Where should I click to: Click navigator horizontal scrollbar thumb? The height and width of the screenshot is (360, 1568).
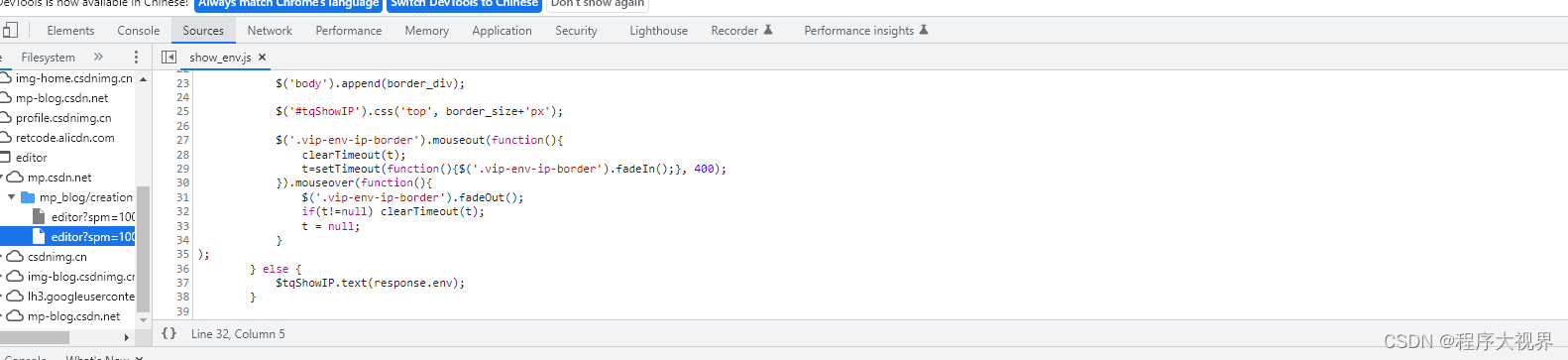35,337
